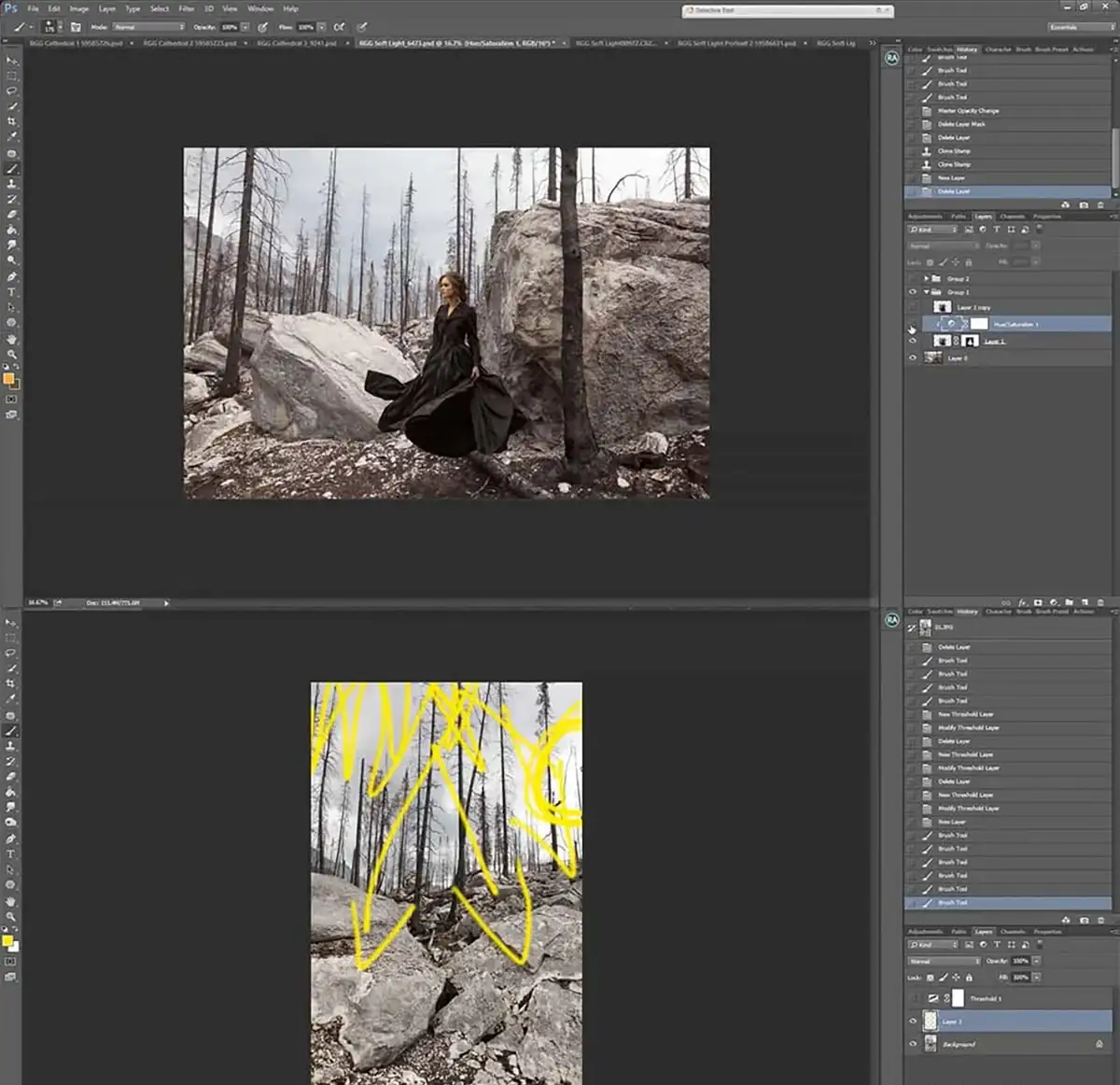1120x1085 pixels.
Task: Collapse the Group 1 folder
Action: [x=926, y=292]
